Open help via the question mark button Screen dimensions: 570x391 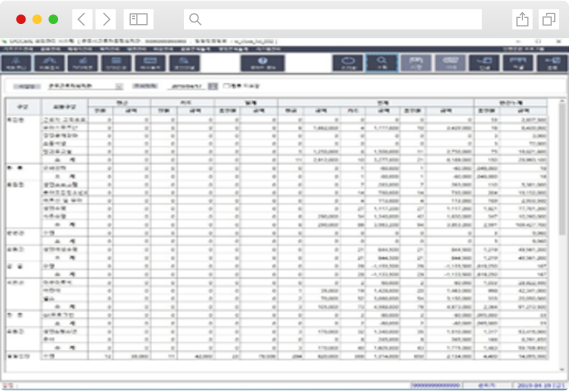(x=262, y=63)
